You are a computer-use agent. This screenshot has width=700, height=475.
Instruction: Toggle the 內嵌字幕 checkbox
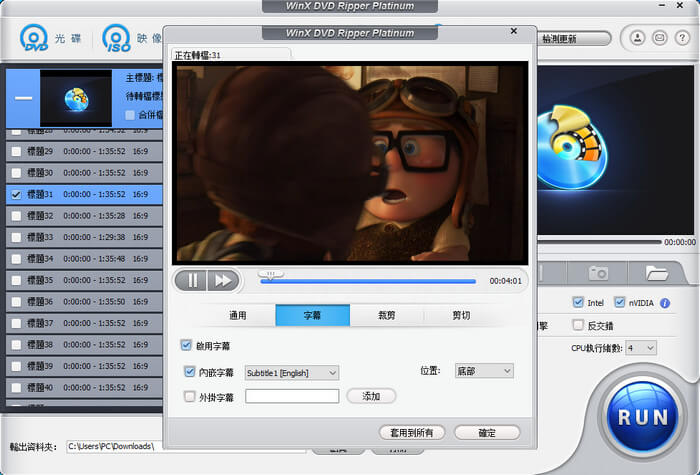(x=189, y=371)
